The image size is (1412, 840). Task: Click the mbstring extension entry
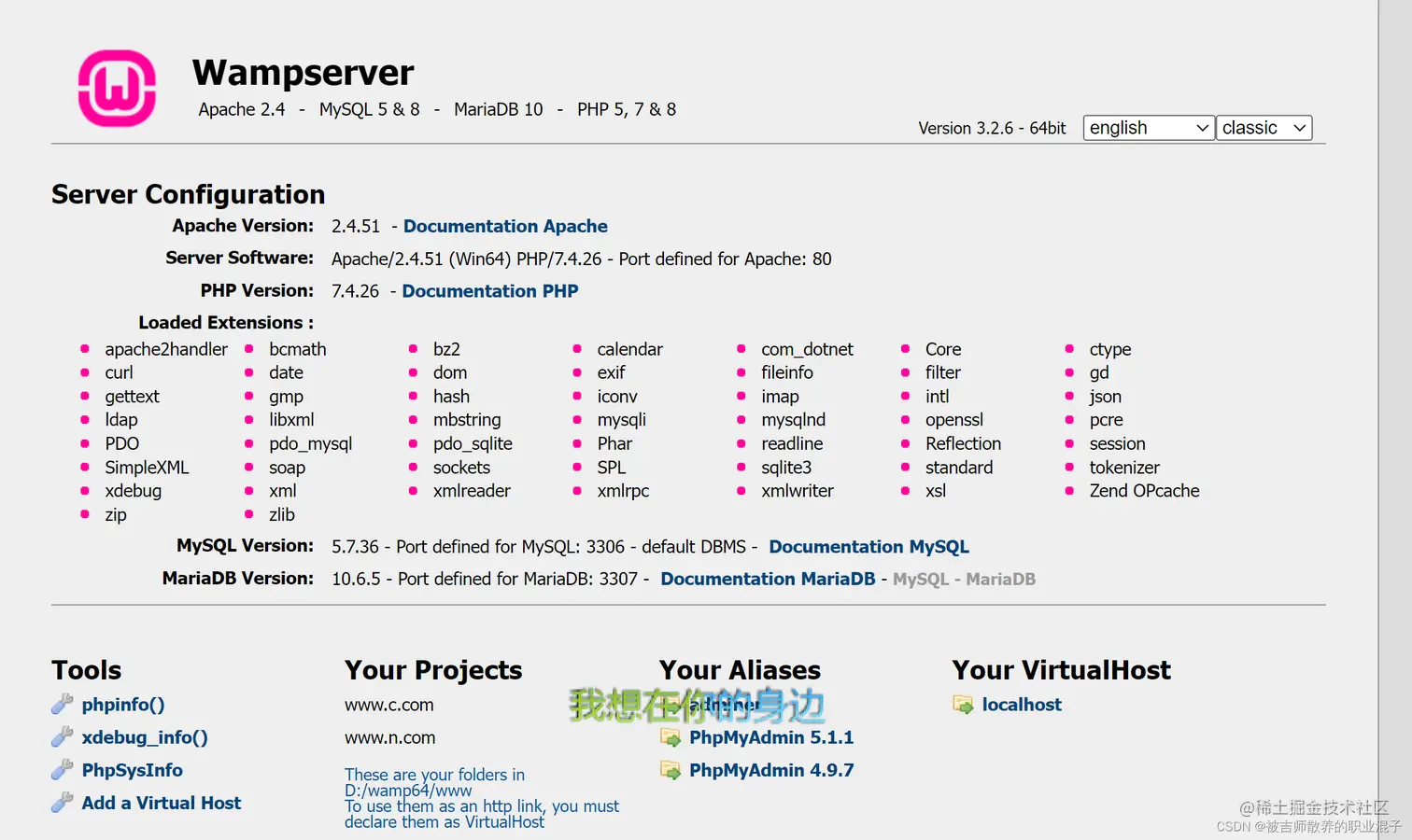pos(467,420)
